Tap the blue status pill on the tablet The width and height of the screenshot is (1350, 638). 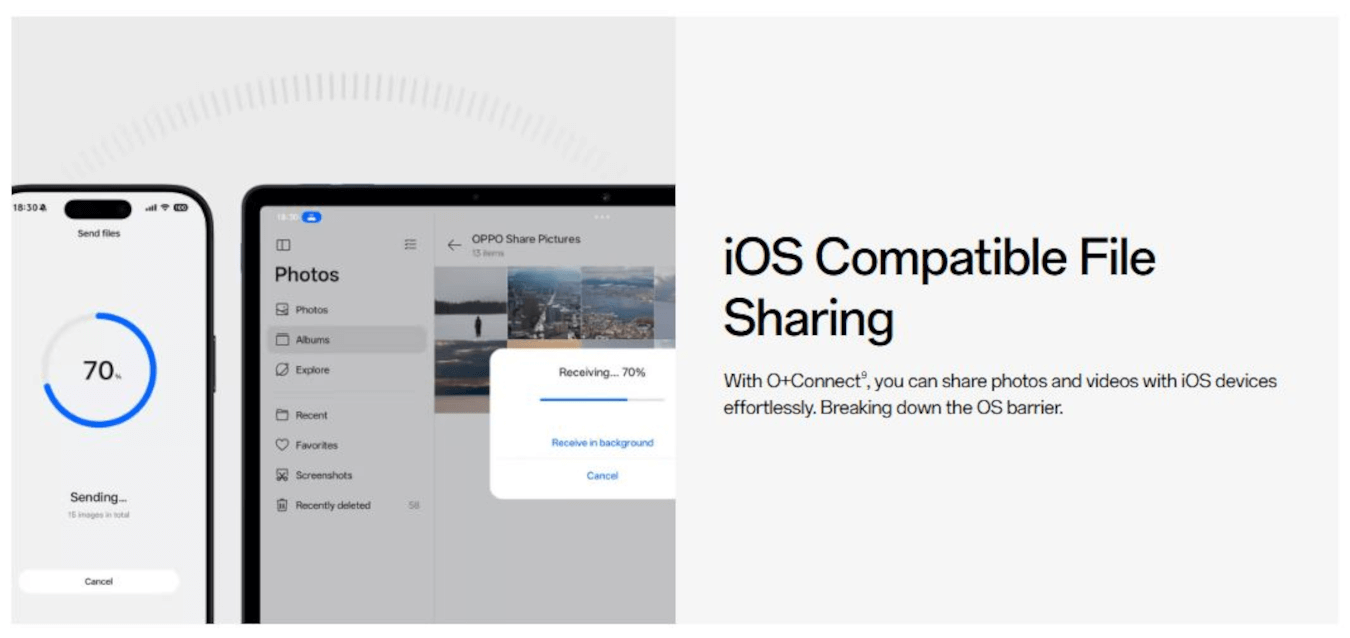(311, 216)
